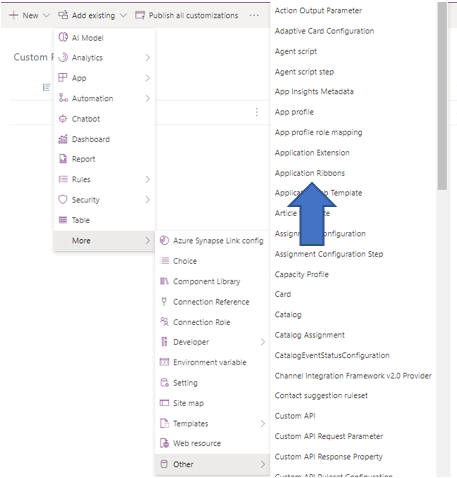This screenshot has height=478, width=457.
Task: Click the Report document icon
Action: 63,159
